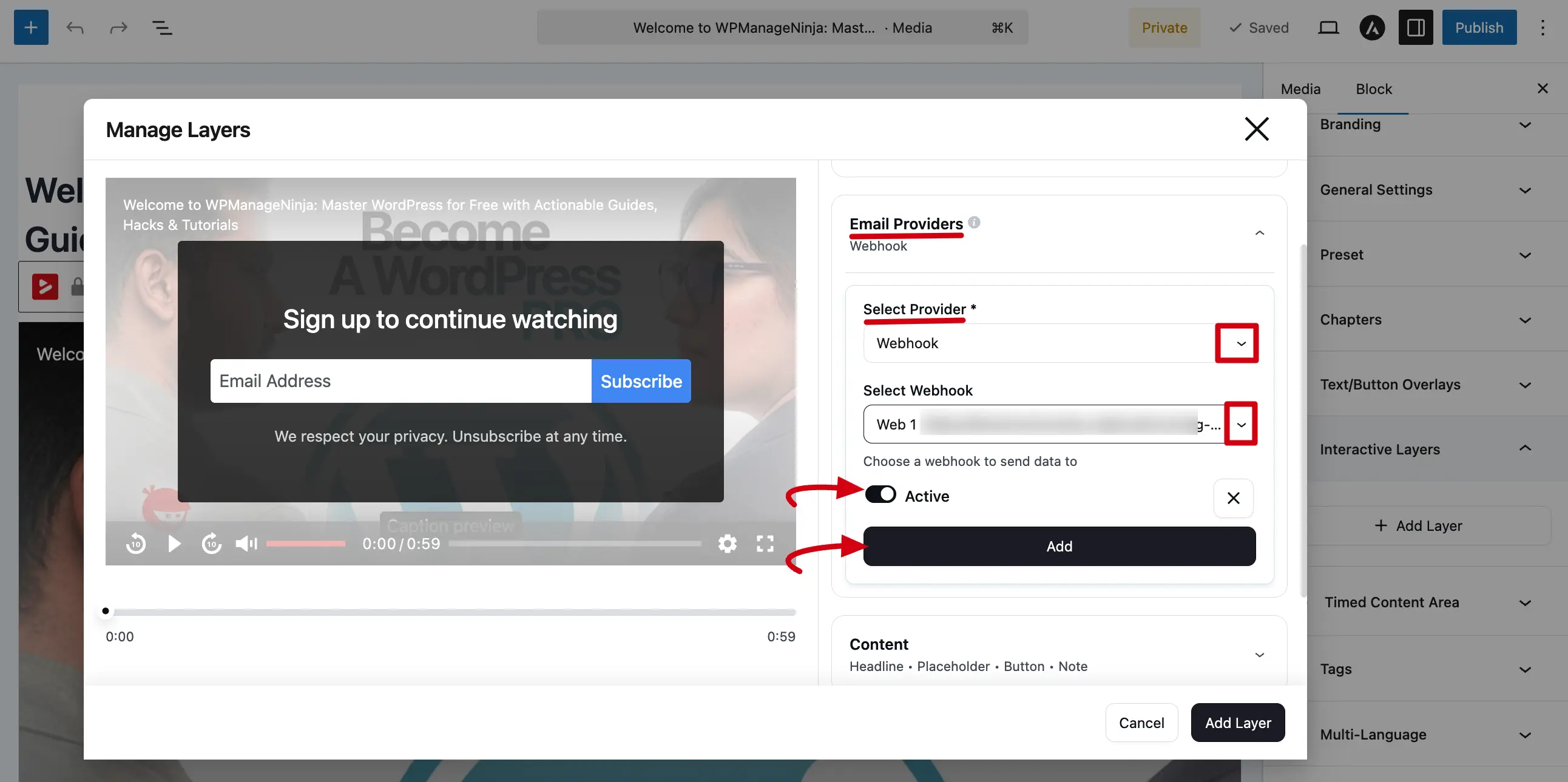Viewport: 1568px width, 782px height.
Task: Adjust the video volume slider
Action: [x=306, y=543]
